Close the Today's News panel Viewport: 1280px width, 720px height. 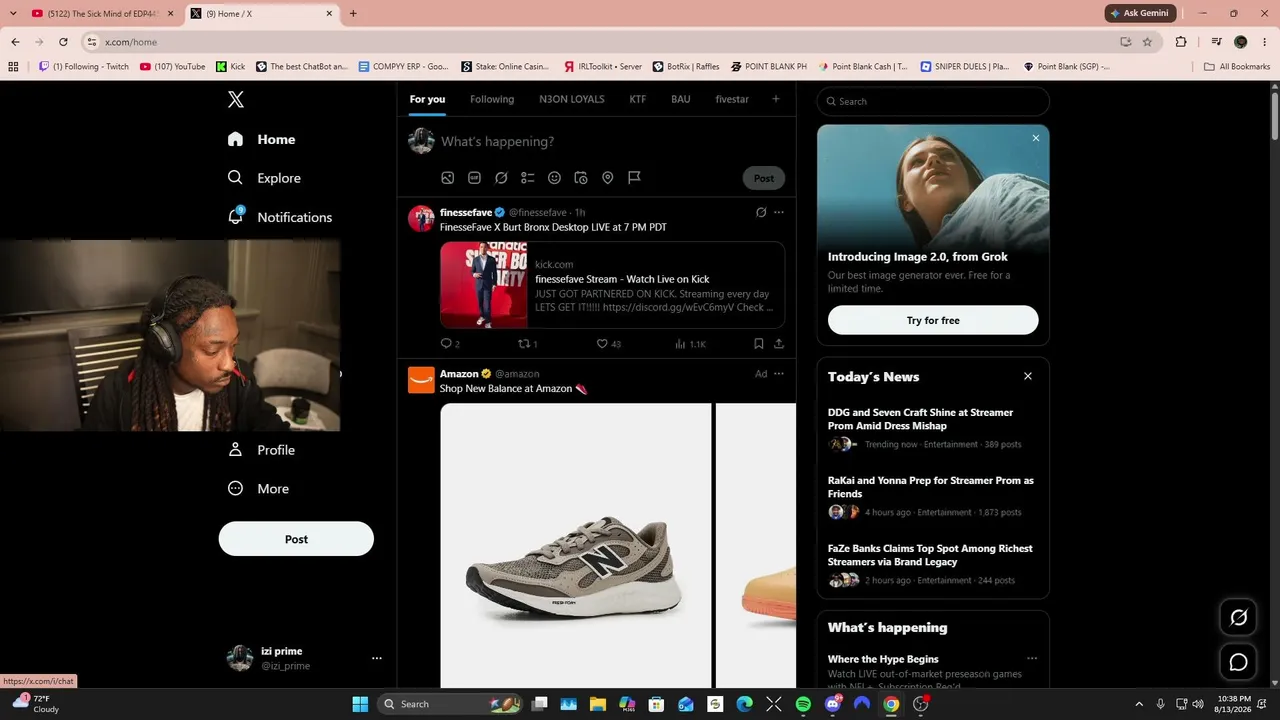click(1028, 376)
